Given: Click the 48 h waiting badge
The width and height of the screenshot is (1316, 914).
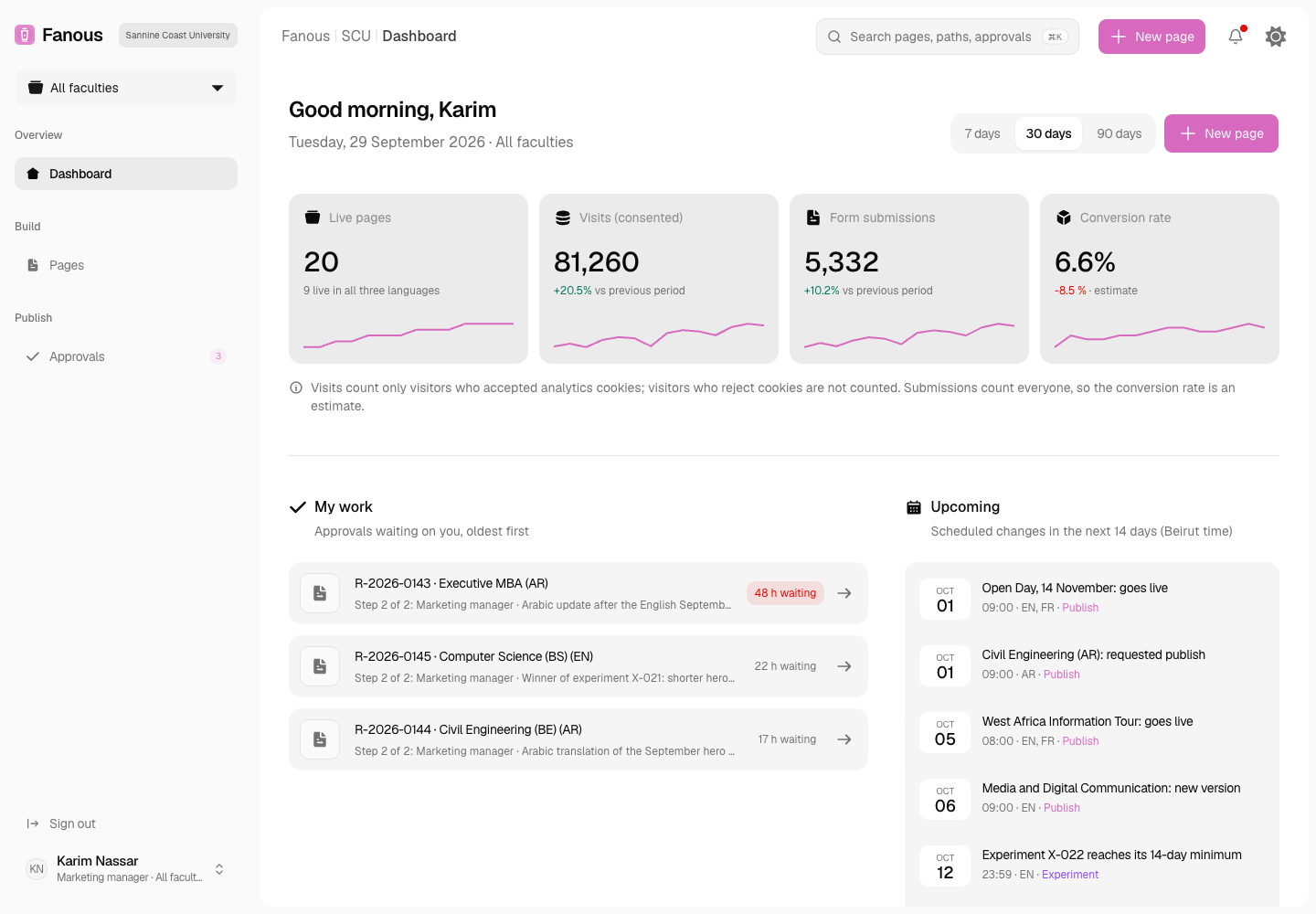Looking at the screenshot, I should point(786,593).
